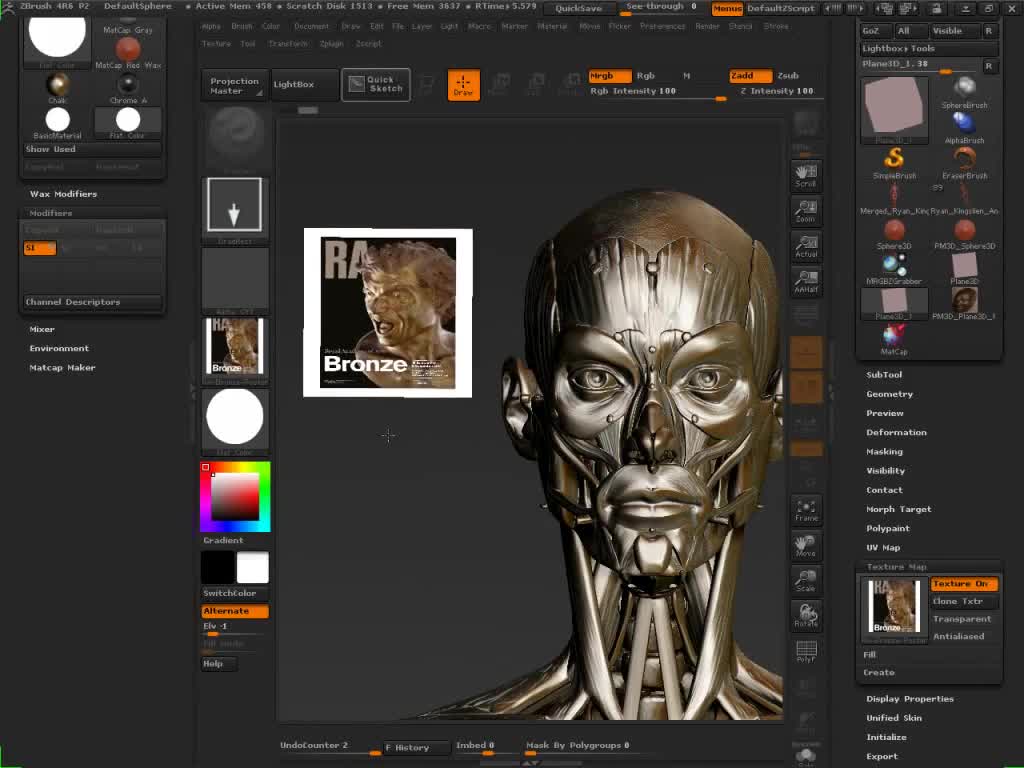Click the Clone Txtr button
The image size is (1024, 768).
(x=964, y=601)
